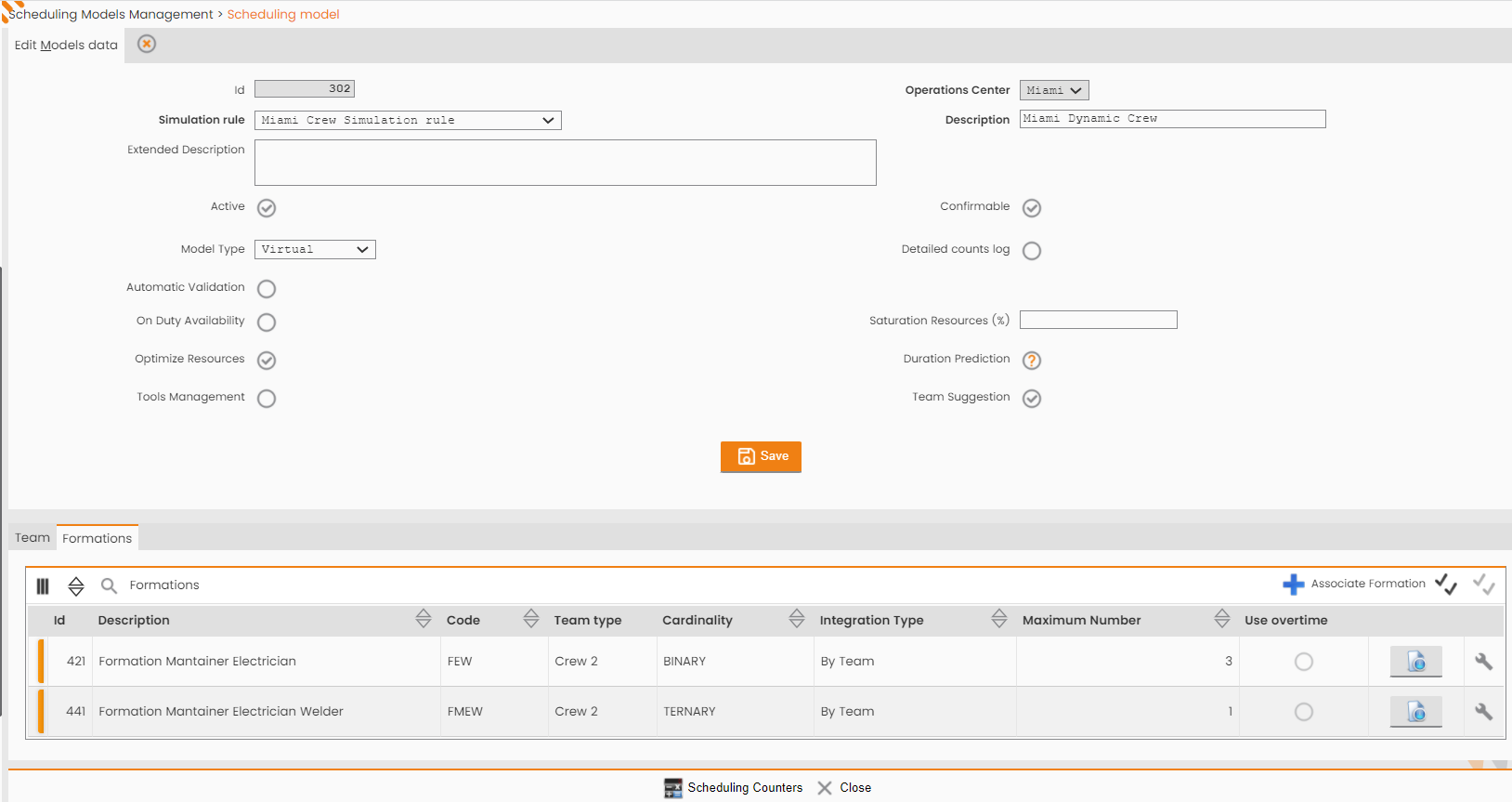Click the sort arrows icon beside search
This screenshot has width=1512, height=802.
(x=76, y=585)
